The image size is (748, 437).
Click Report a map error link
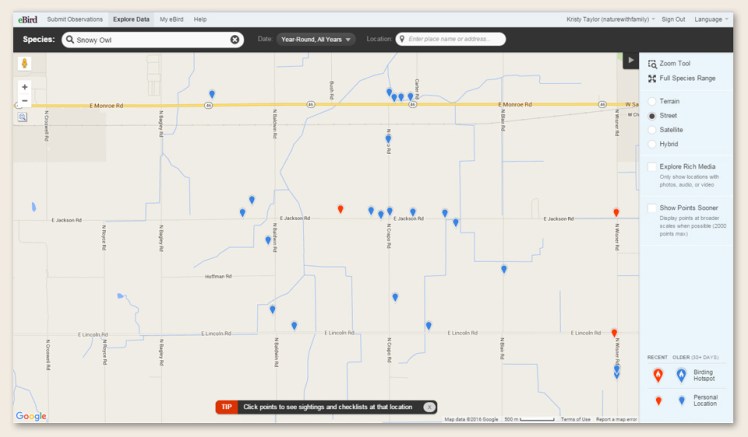click(616, 419)
